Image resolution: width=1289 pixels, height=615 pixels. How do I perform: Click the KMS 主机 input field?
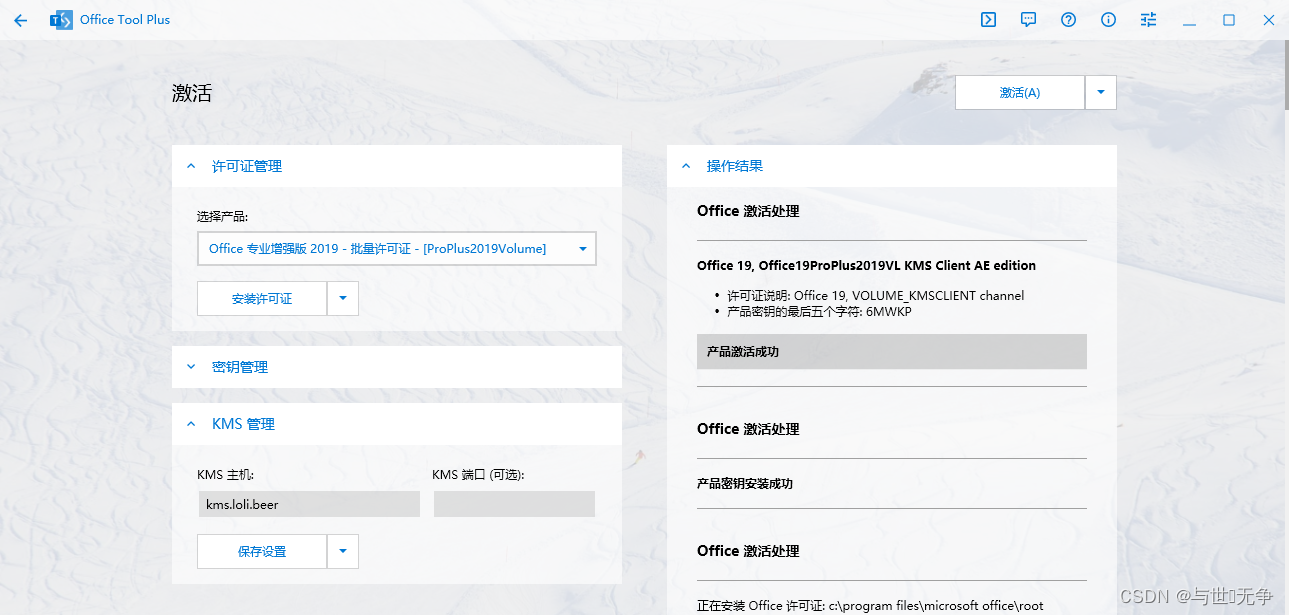point(309,504)
